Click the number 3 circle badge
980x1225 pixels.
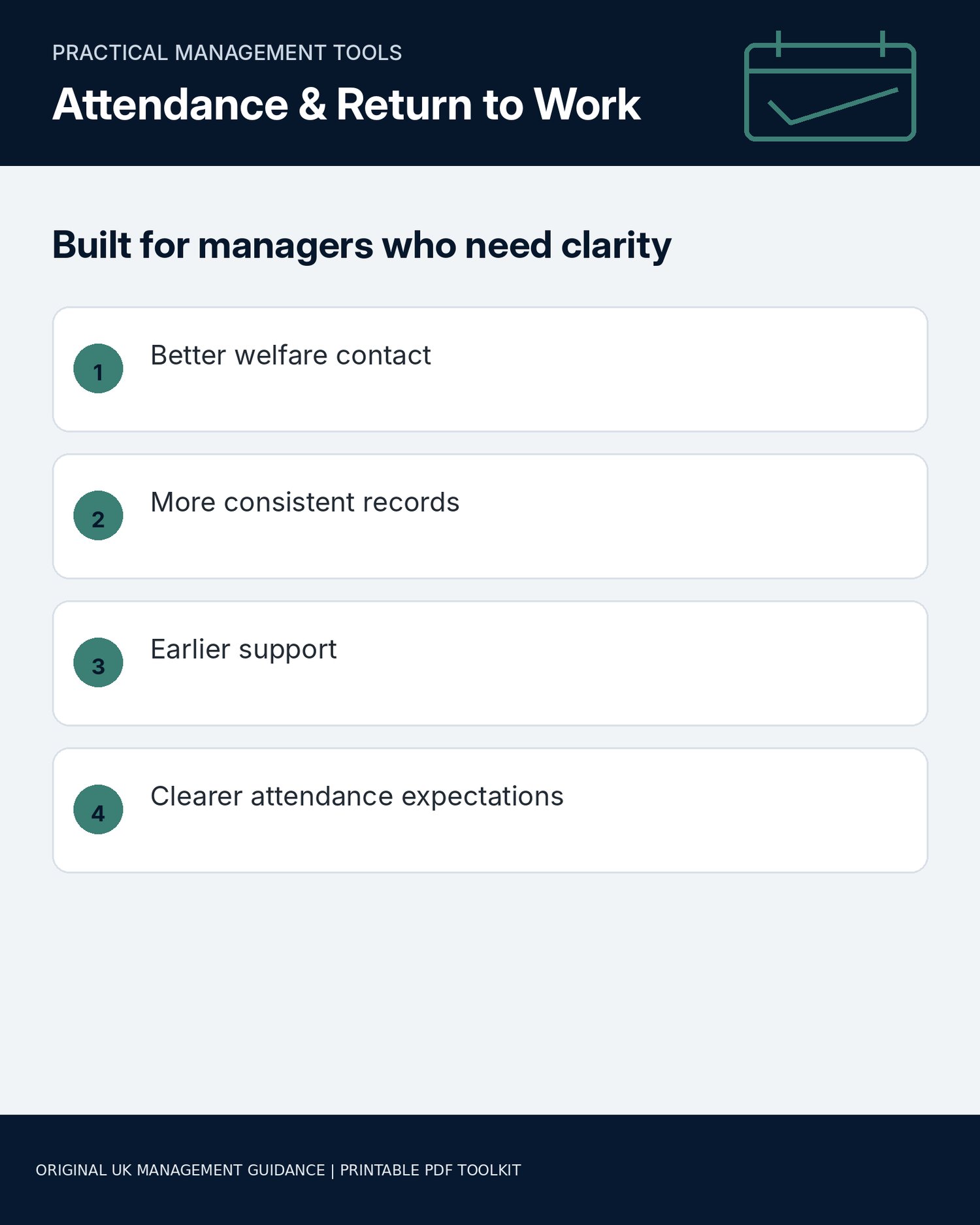(x=98, y=662)
